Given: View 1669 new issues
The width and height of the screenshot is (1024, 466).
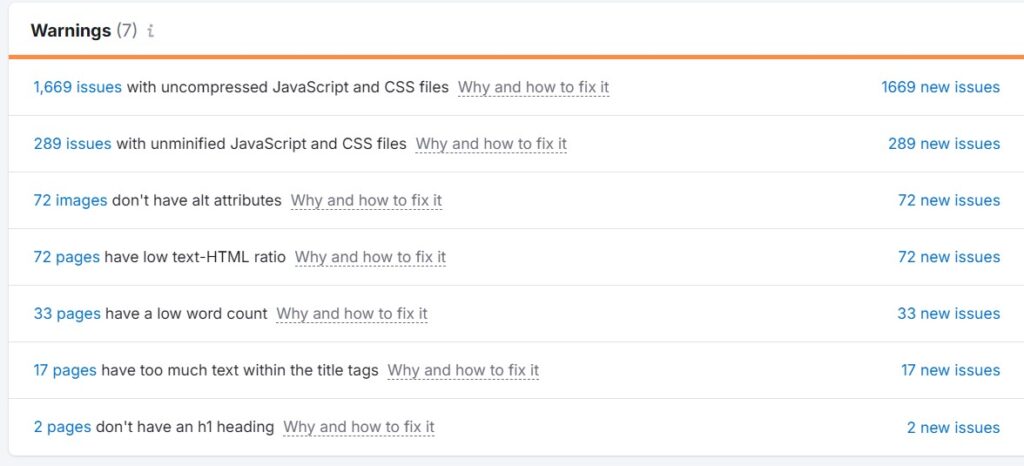Looking at the screenshot, I should 940,87.
